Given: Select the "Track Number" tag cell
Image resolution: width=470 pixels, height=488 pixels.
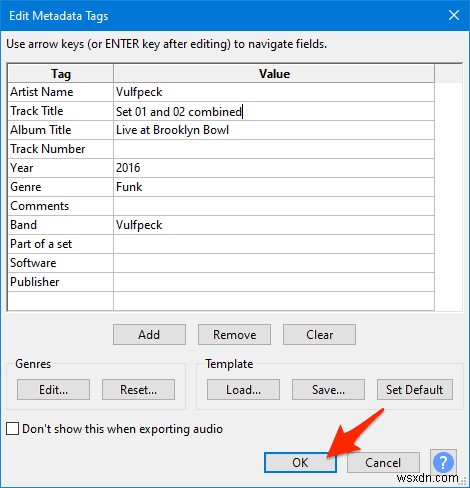Looking at the screenshot, I should tap(60, 149).
